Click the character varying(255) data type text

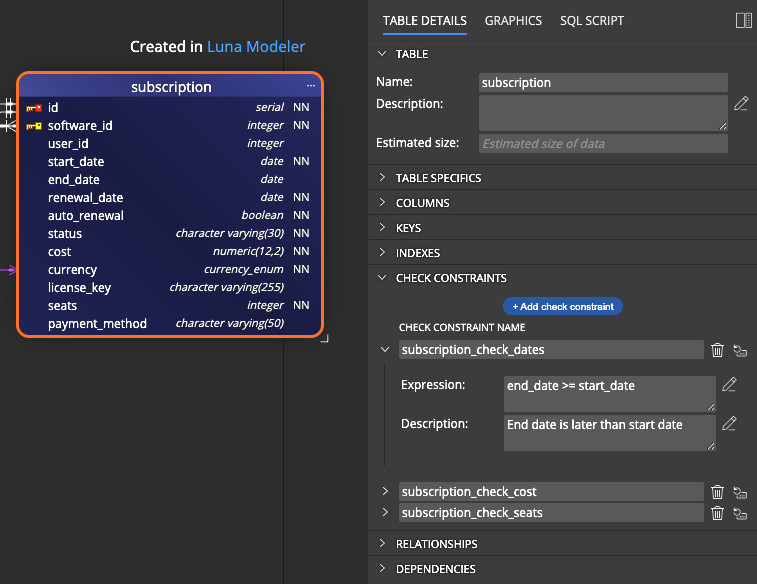(227, 287)
